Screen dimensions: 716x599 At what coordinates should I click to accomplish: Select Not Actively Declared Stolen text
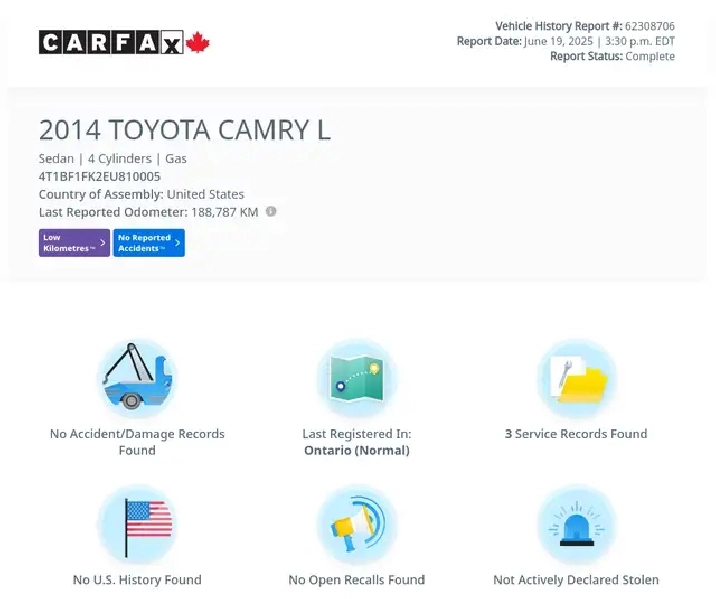pos(576,580)
